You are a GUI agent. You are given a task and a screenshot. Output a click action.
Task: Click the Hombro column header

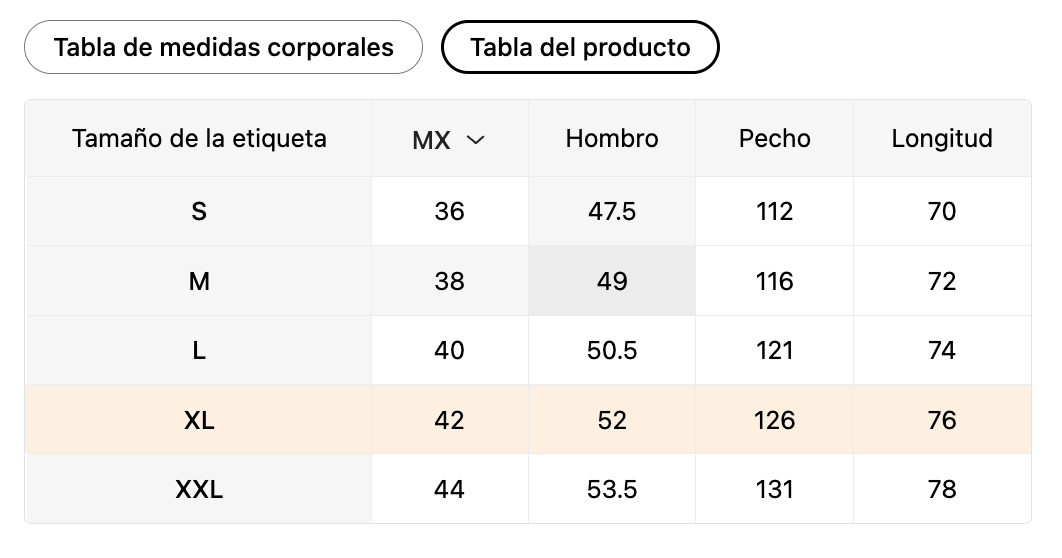[612, 138]
